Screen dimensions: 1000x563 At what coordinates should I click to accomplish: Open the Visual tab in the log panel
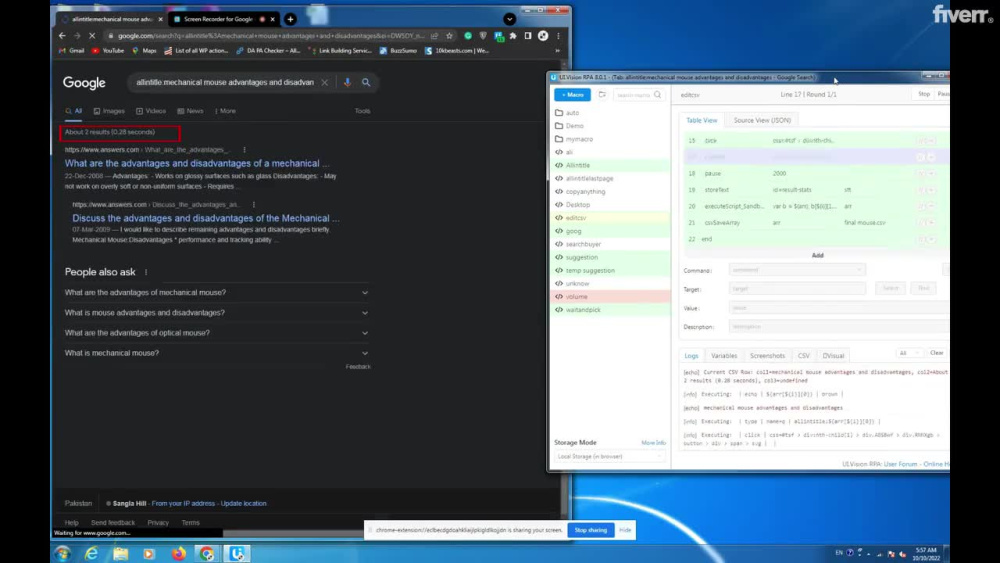tap(833, 356)
